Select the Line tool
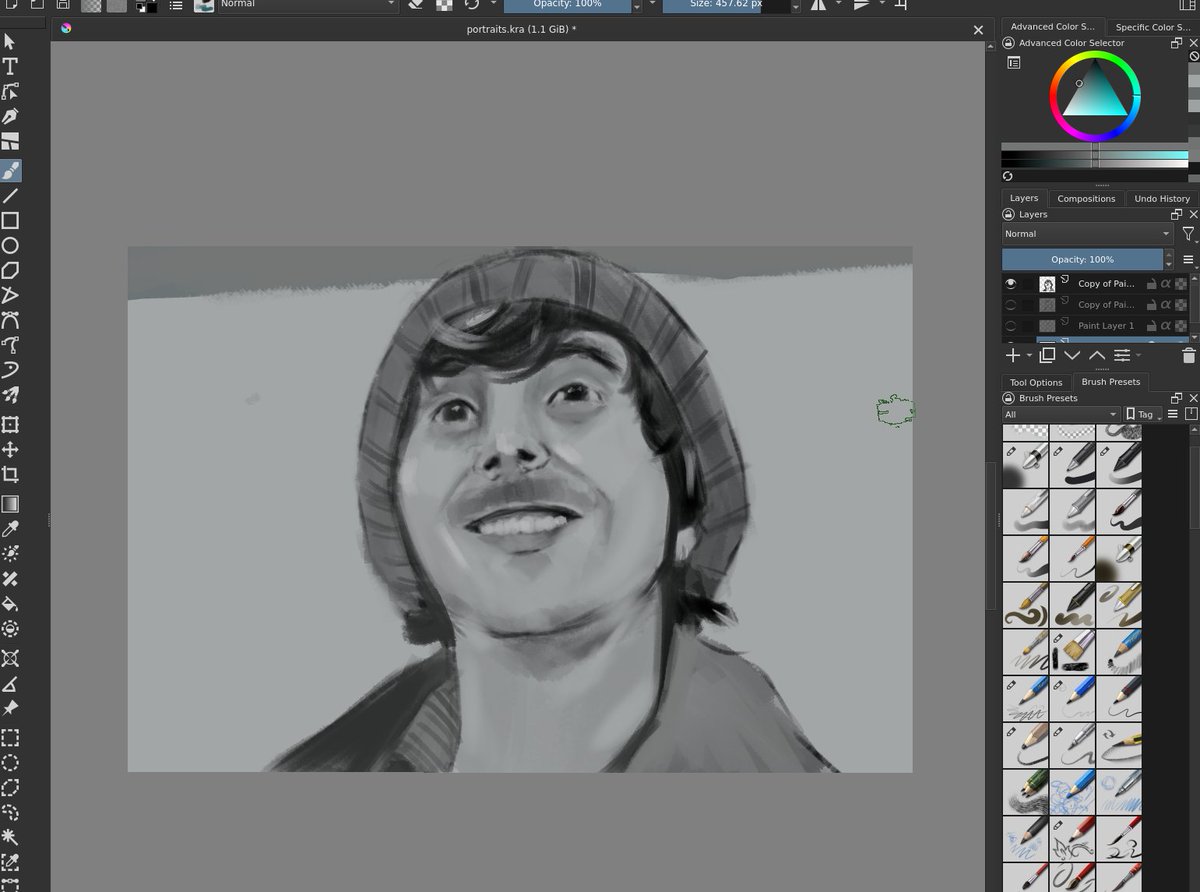The height and width of the screenshot is (892, 1200). tap(10, 196)
